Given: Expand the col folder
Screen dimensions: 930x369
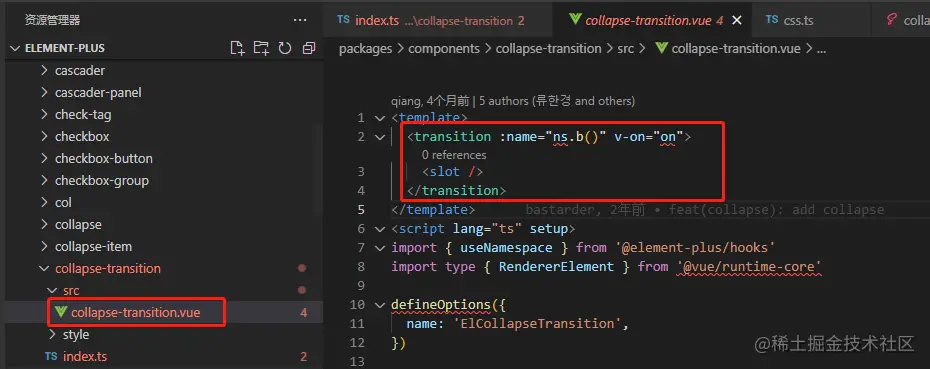Looking at the screenshot, I should pos(63,202).
